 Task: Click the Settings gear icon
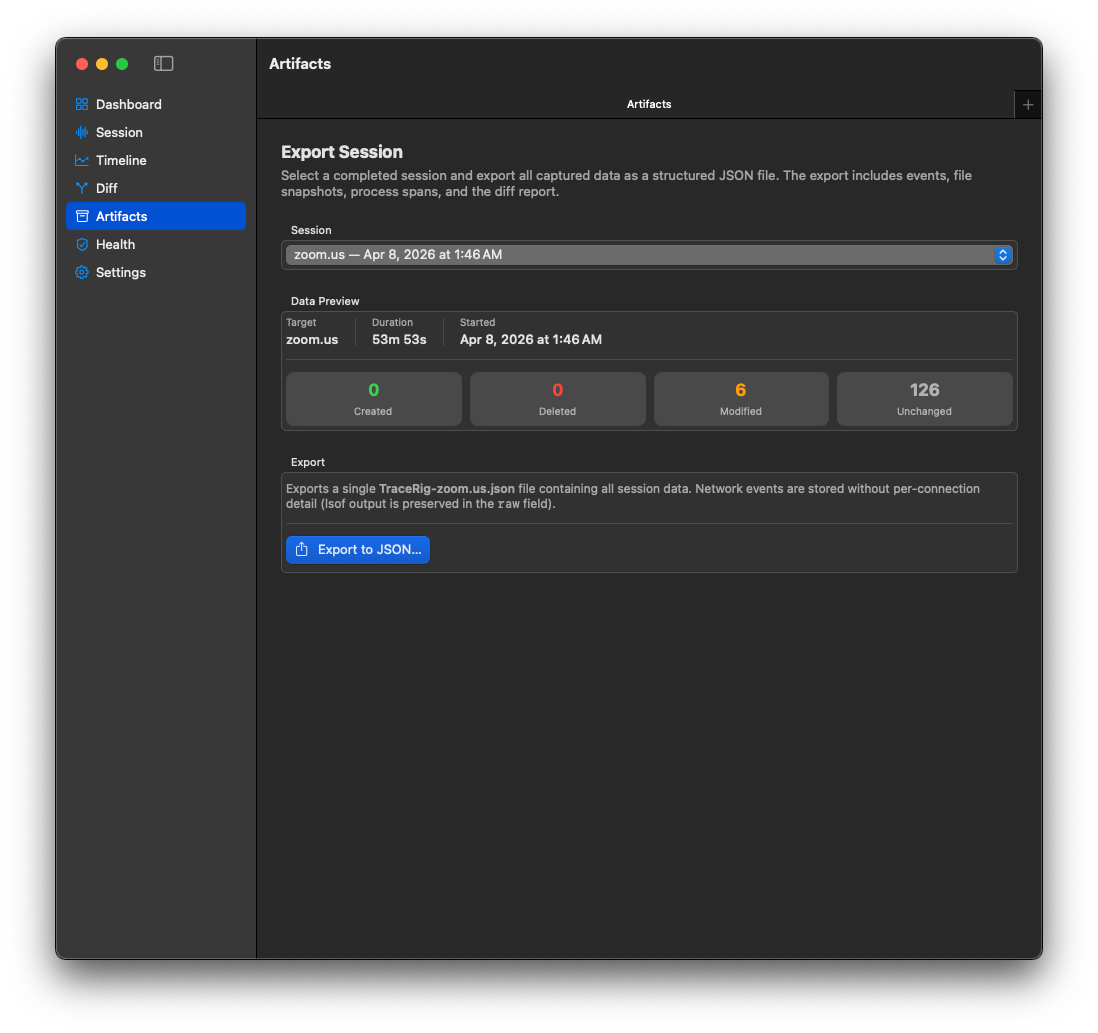point(81,272)
